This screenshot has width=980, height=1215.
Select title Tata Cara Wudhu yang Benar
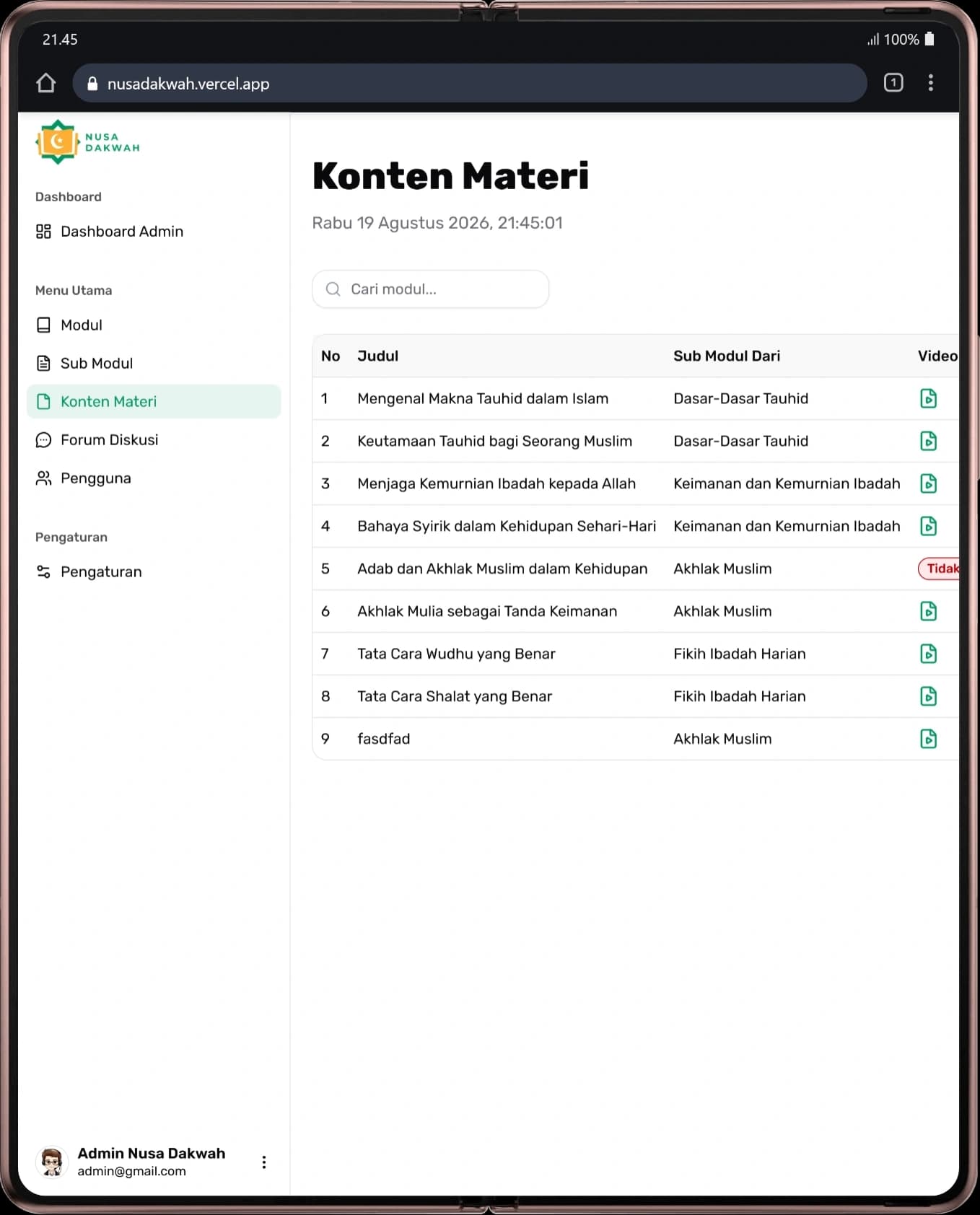[x=456, y=654]
